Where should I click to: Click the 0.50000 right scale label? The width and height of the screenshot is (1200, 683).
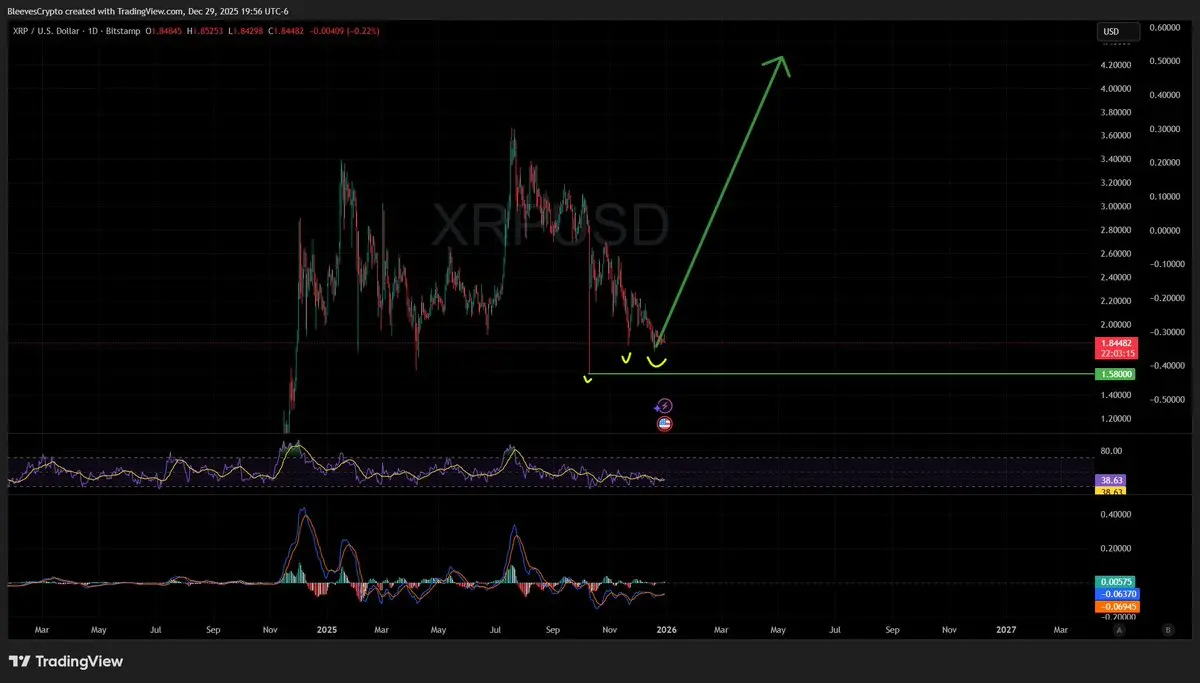[x=1166, y=61]
